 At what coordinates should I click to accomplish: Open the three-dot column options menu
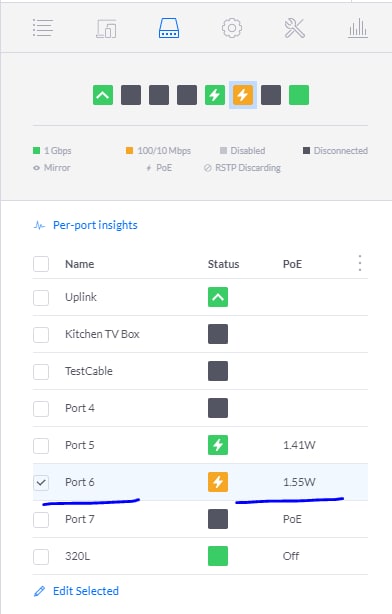(x=360, y=263)
